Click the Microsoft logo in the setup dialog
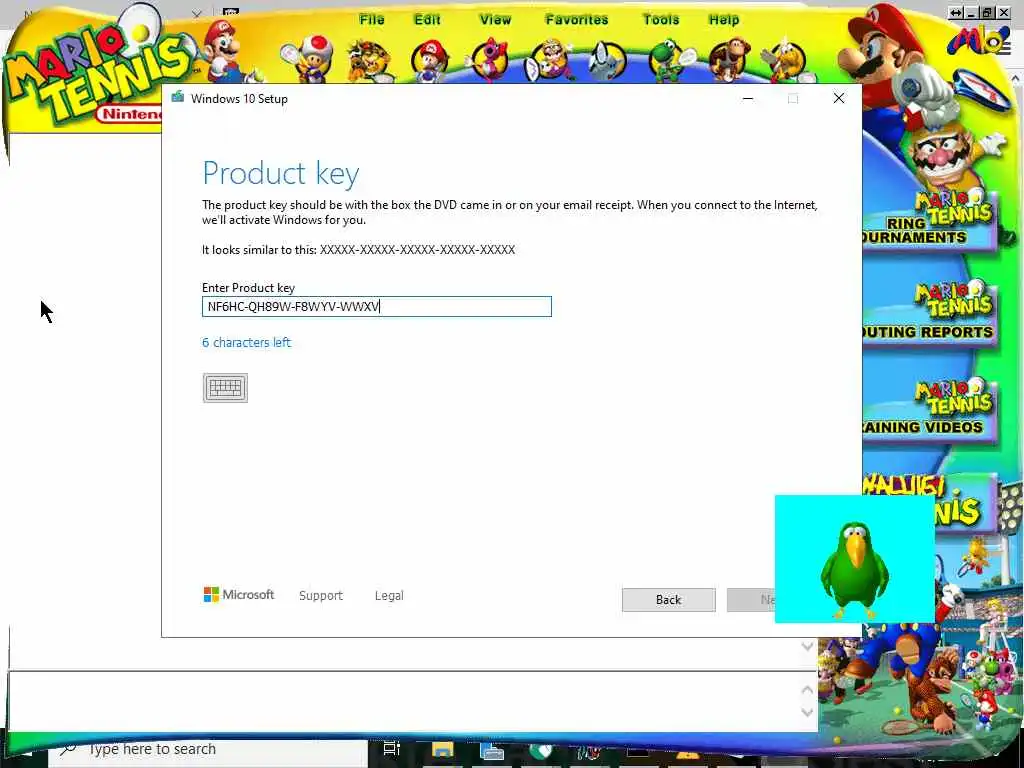Image resolution: width=1024 pixels, height=768 pixels. pyautogui.click(x=239, y=595)
